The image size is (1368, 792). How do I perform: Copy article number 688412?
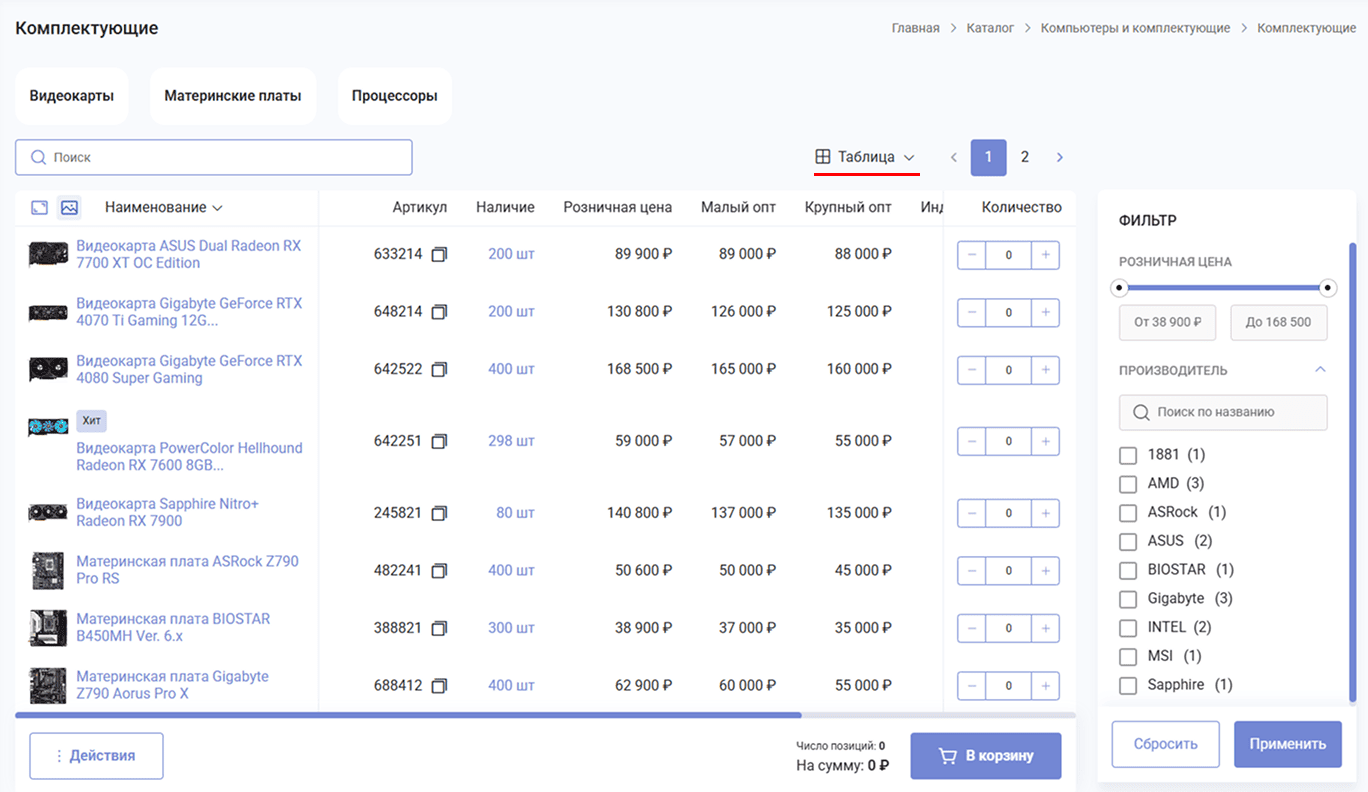[439, 686]
